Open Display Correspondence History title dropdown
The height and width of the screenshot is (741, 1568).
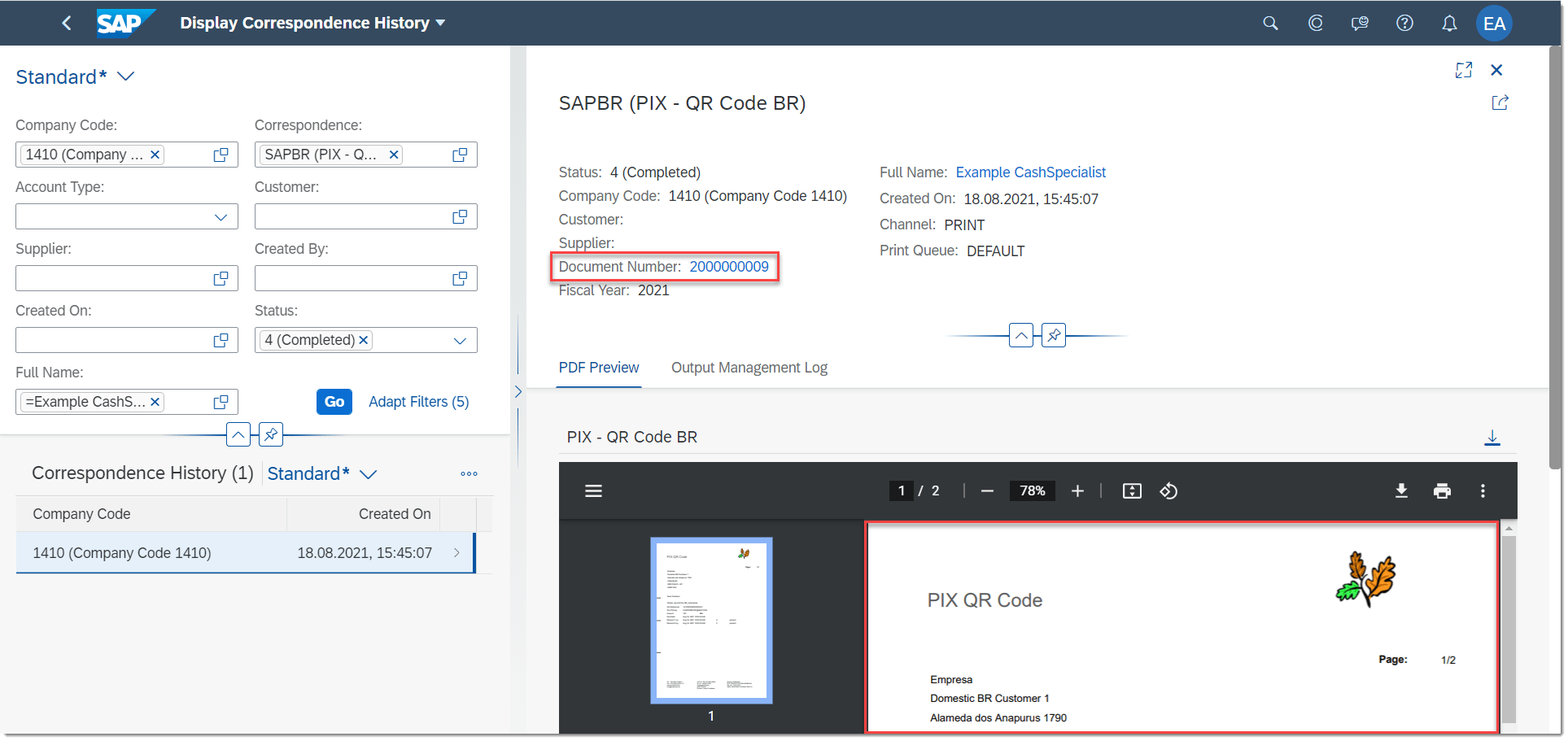click(x=440, y=23)
